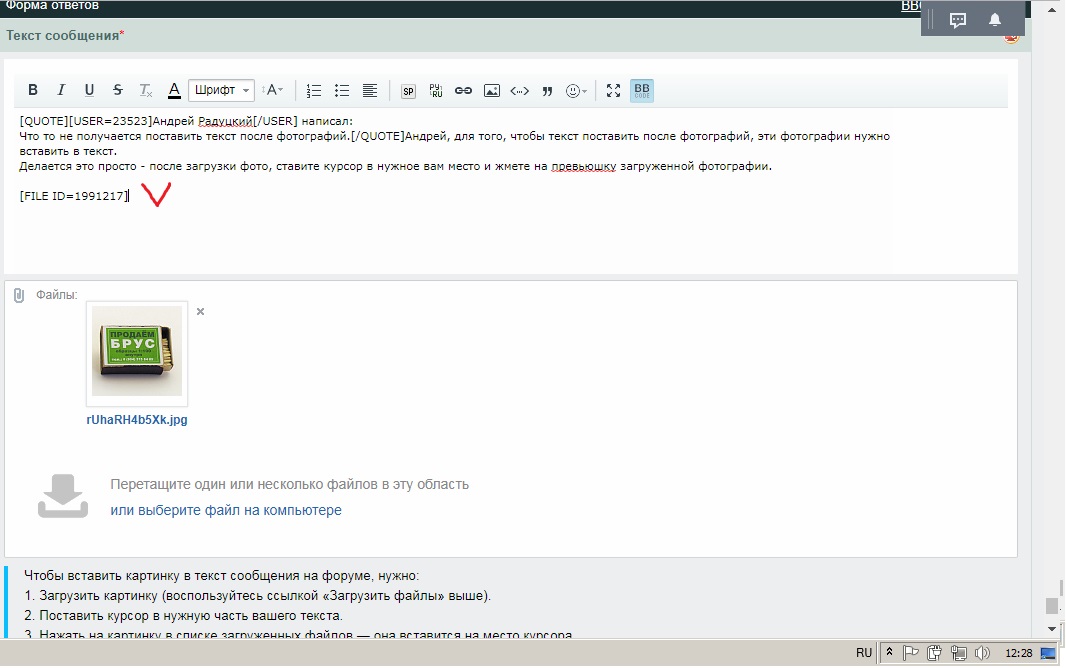Insert a bulleted list
Image resolution: width=1066 pixels, height=668 pixels.
click(342, 90)
